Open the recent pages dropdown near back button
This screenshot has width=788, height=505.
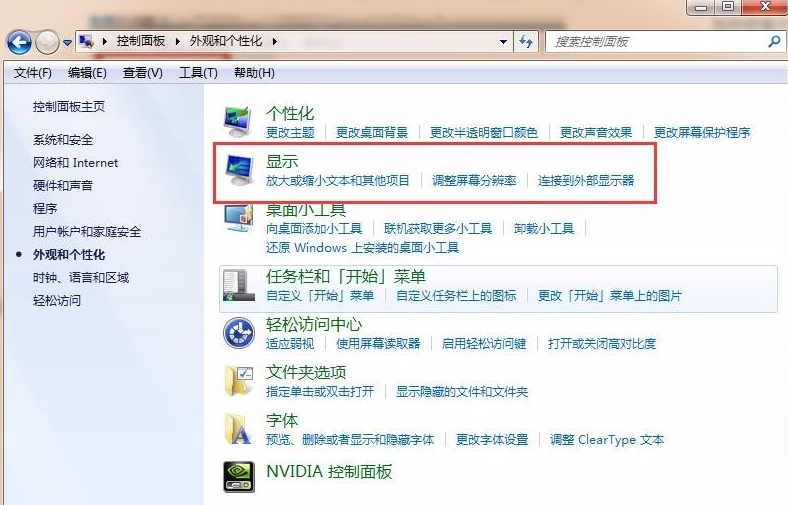(x=68, y=43)
